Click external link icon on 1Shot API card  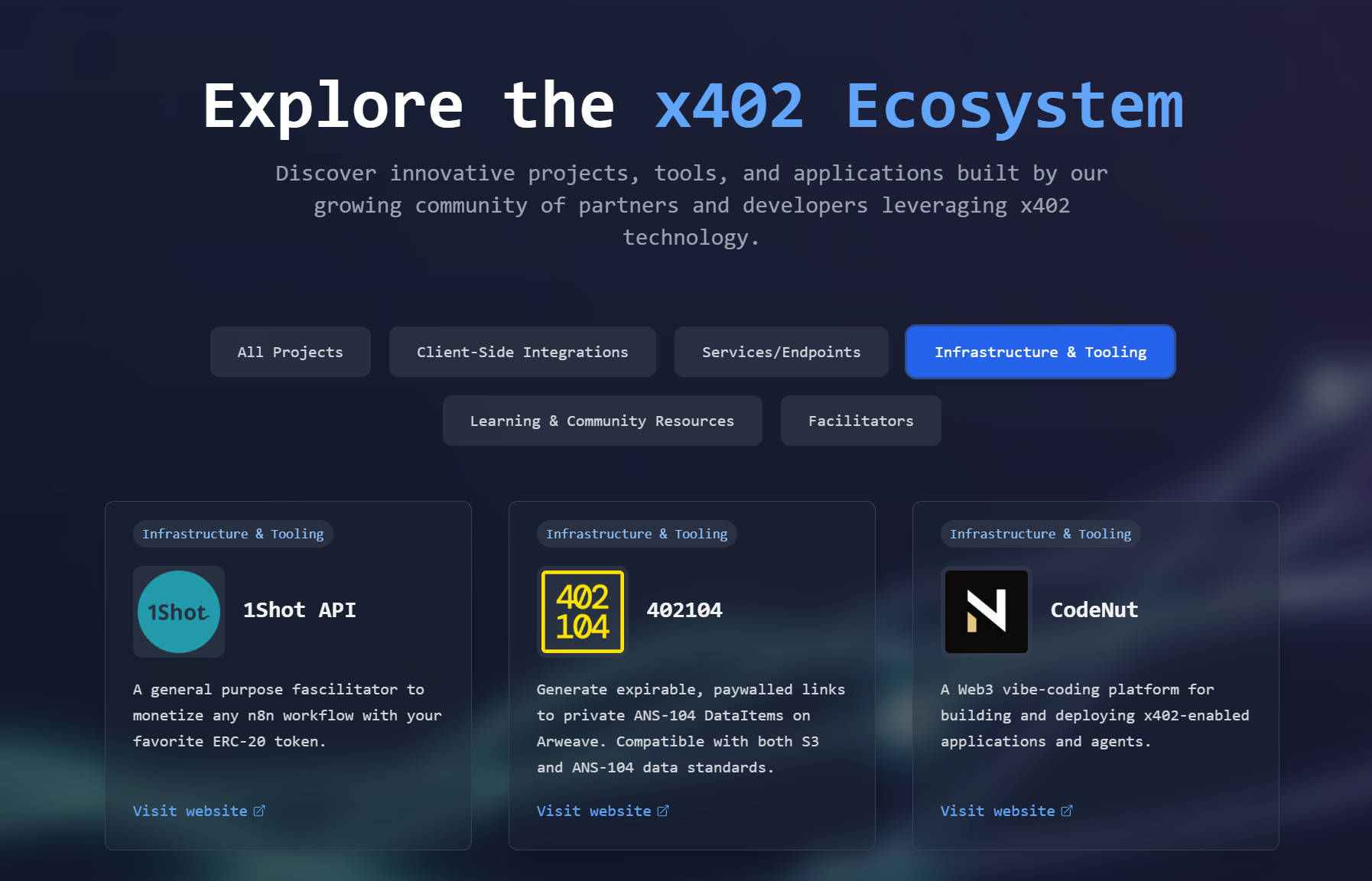click(x=259, y=811)
